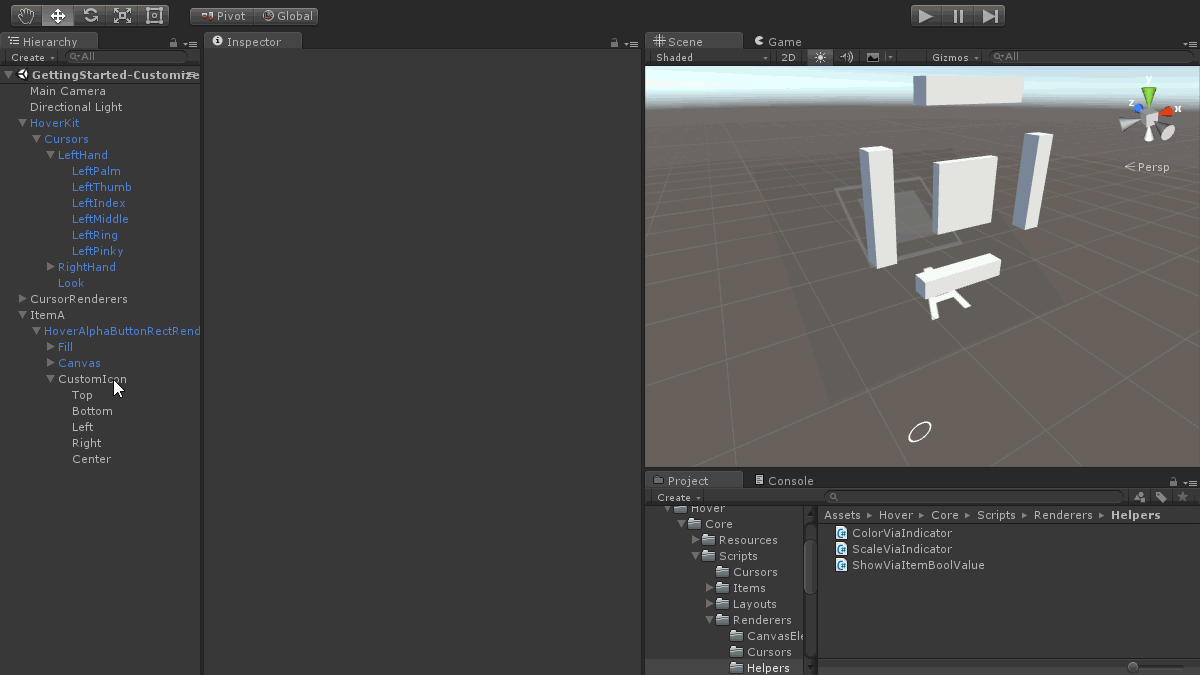
Task: Click the Create button in Hierarchy
Action: [x=32, y=58]
